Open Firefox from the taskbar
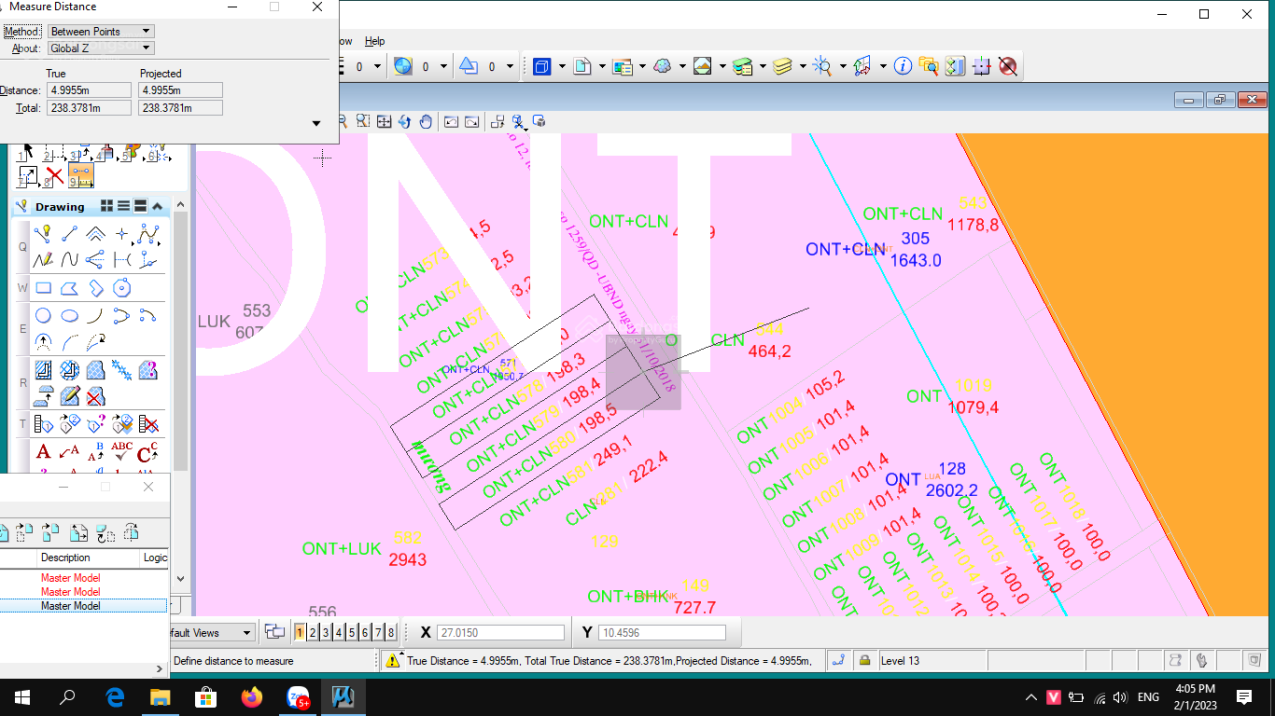This screenshot has width=1275, height=716. [x=252, y=697]
